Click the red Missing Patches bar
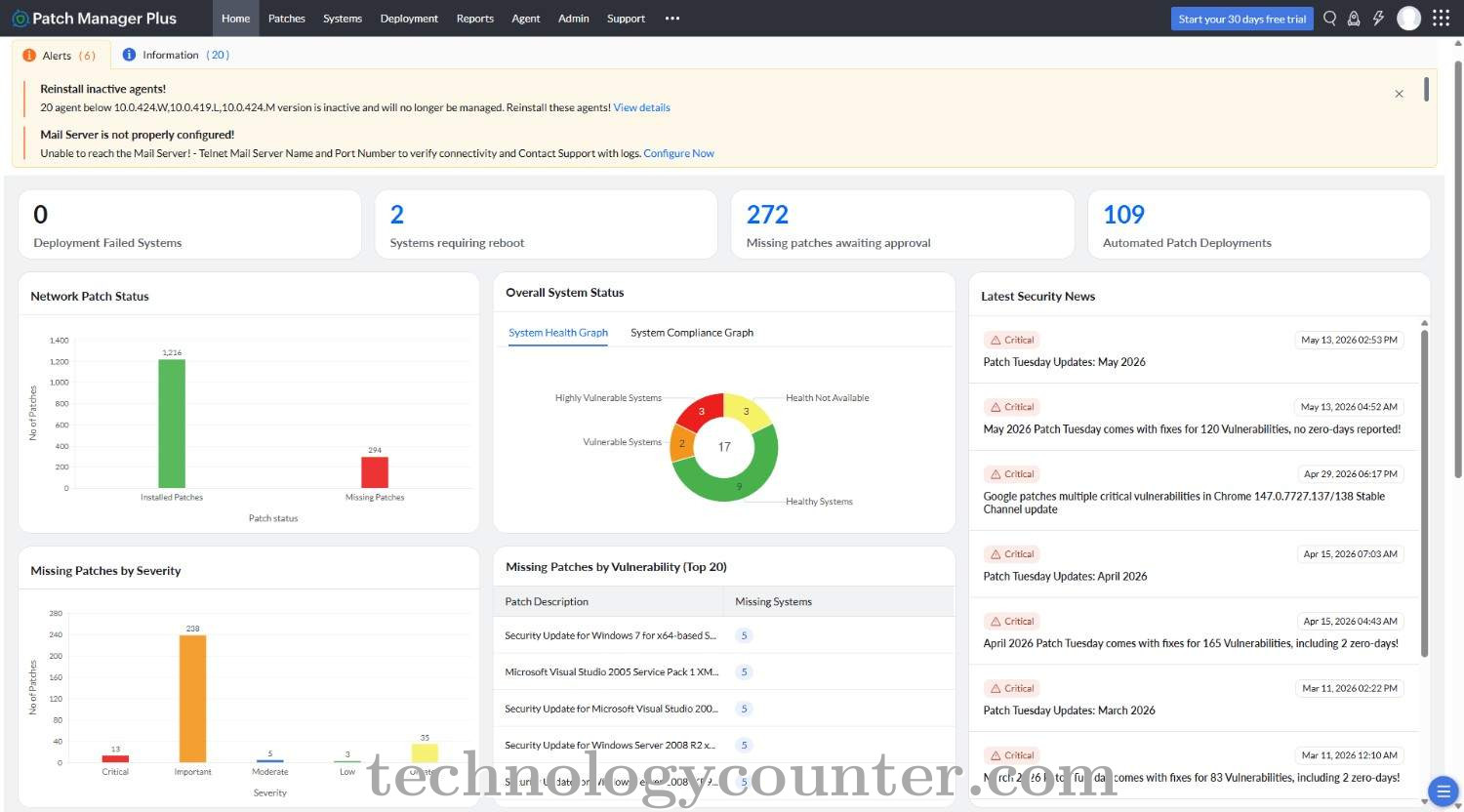The height and width of the screenshot is (812, 1464). (x=375, y=472)
